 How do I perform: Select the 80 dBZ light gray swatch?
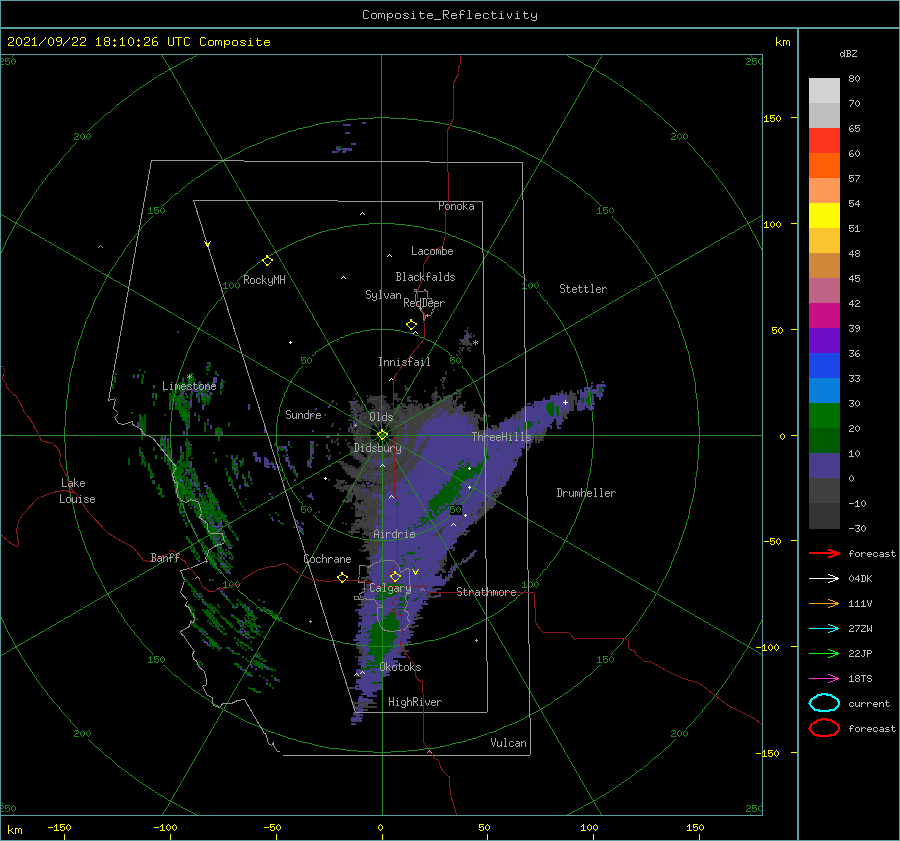coord(824,90)
